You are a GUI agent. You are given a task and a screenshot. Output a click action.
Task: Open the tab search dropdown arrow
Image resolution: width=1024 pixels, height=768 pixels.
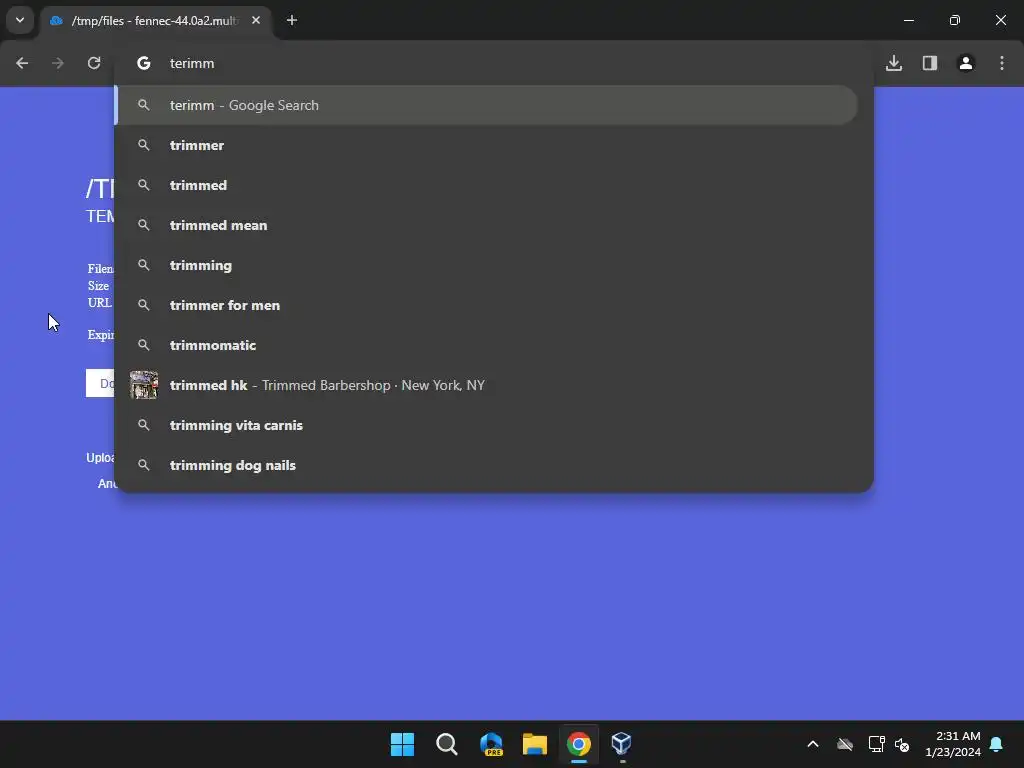(20, 20)
